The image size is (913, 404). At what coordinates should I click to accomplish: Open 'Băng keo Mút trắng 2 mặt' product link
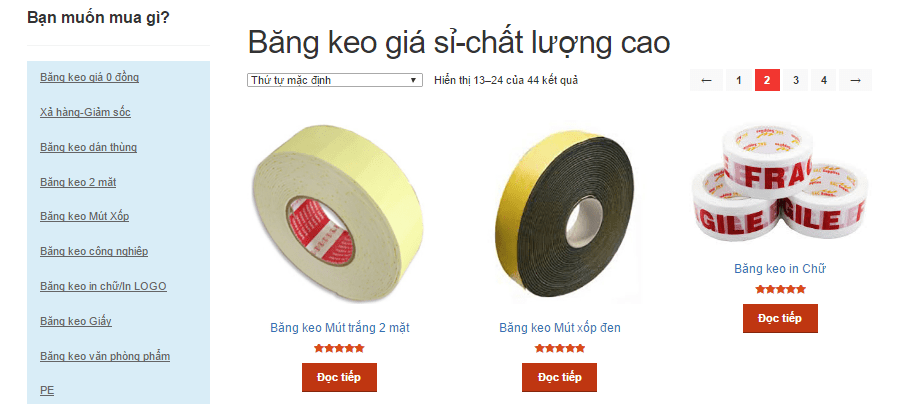click(x=339, y=328)
